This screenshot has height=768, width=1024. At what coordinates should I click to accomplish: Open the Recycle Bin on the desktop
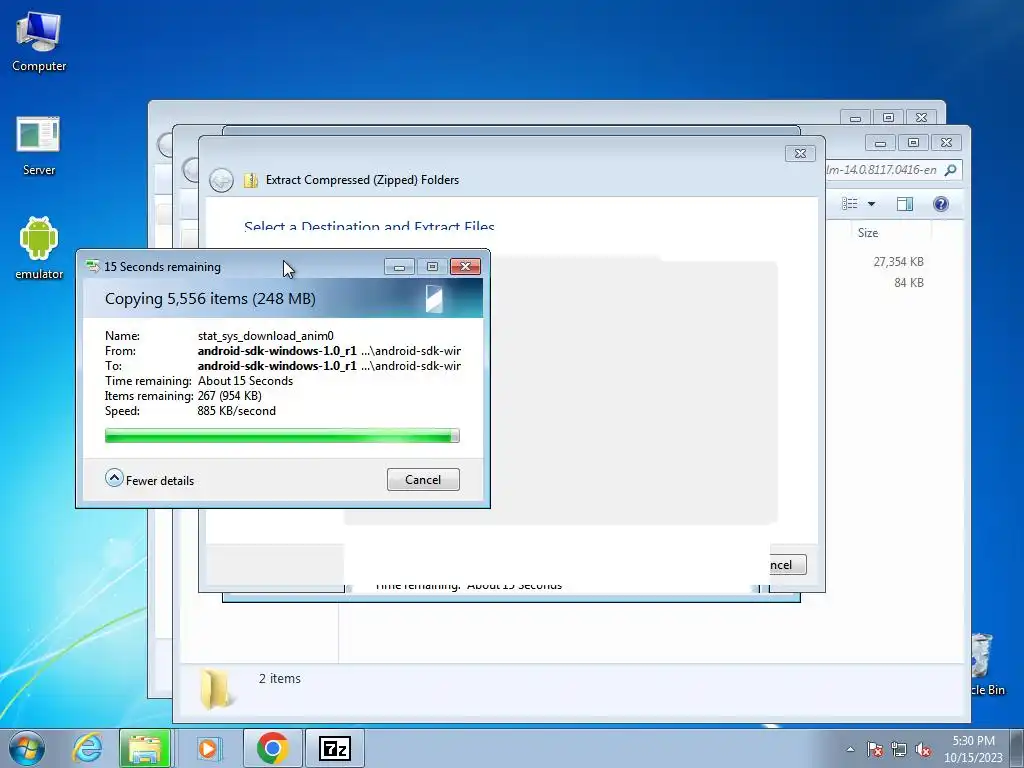987,665
